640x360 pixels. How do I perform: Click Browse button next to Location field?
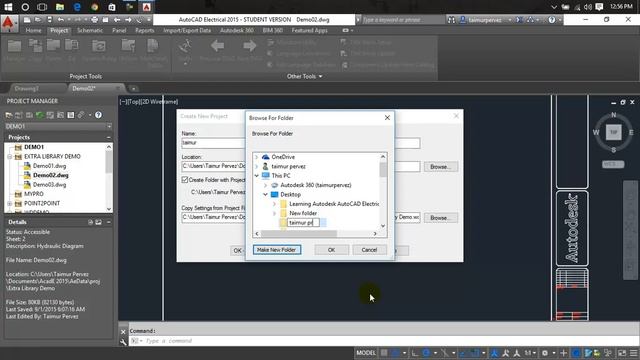coord(440,167)
